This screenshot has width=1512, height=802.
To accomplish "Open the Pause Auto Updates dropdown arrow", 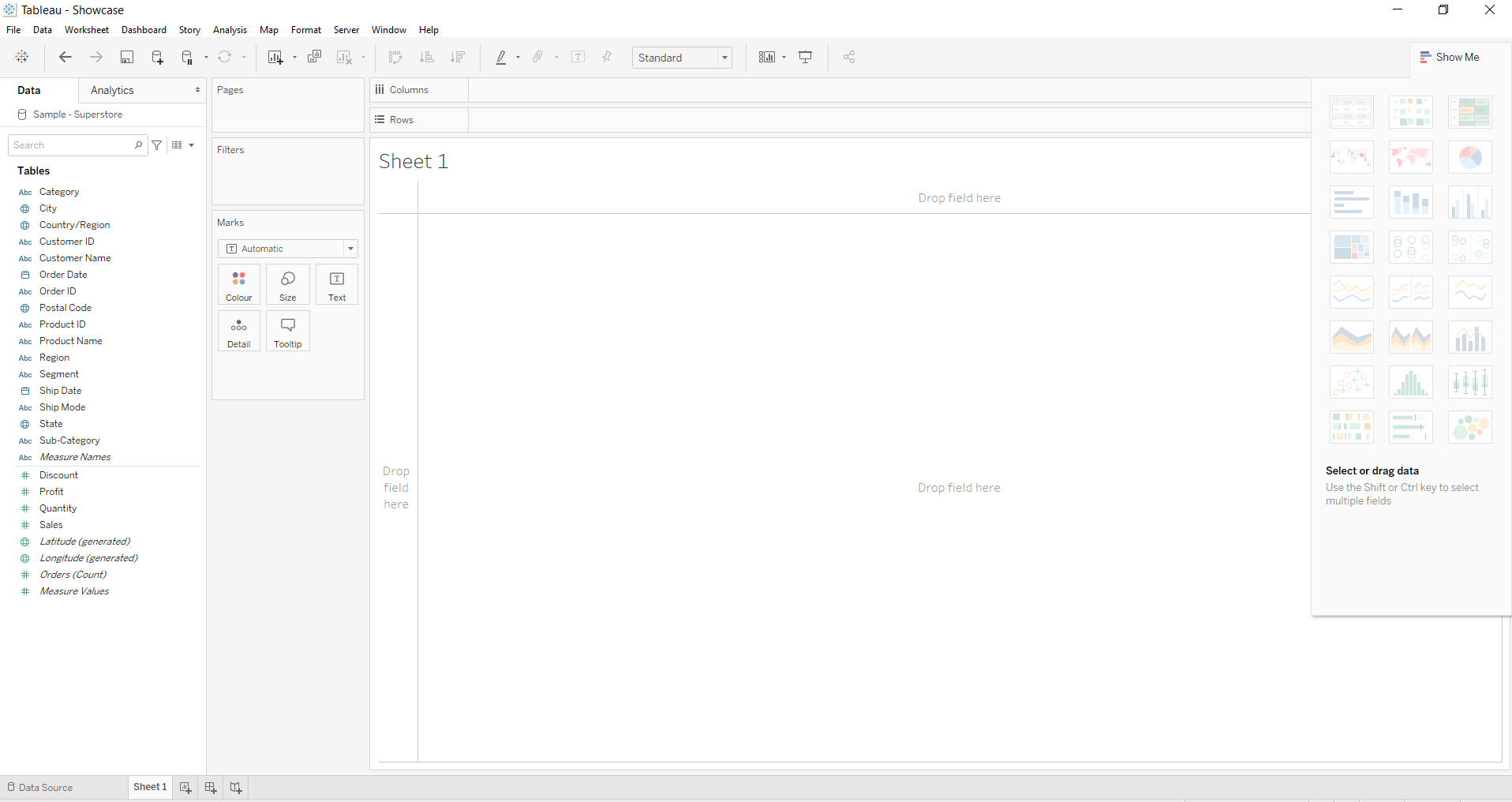I will 206,58.
